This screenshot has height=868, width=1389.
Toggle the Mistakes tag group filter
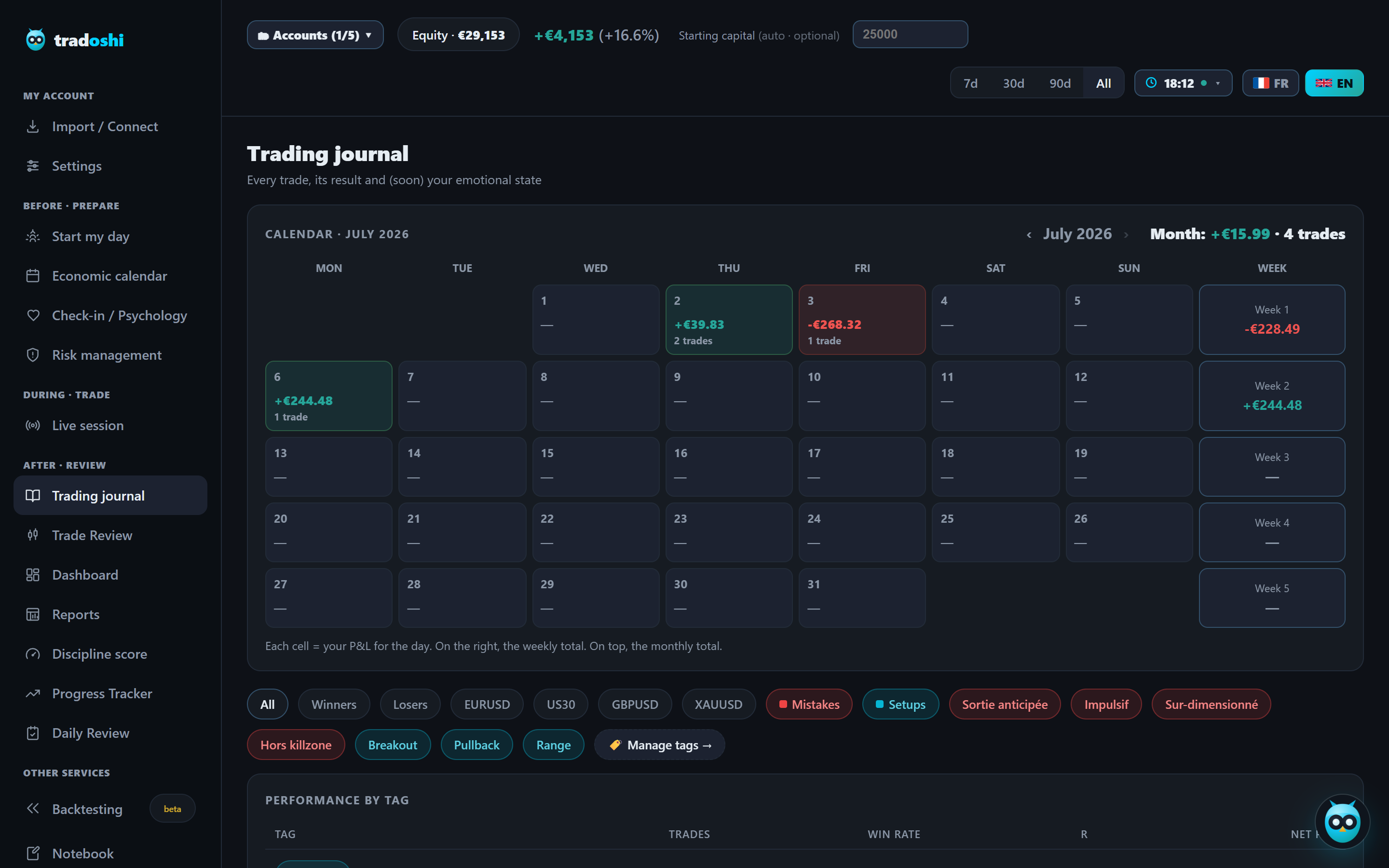(809, 704)
